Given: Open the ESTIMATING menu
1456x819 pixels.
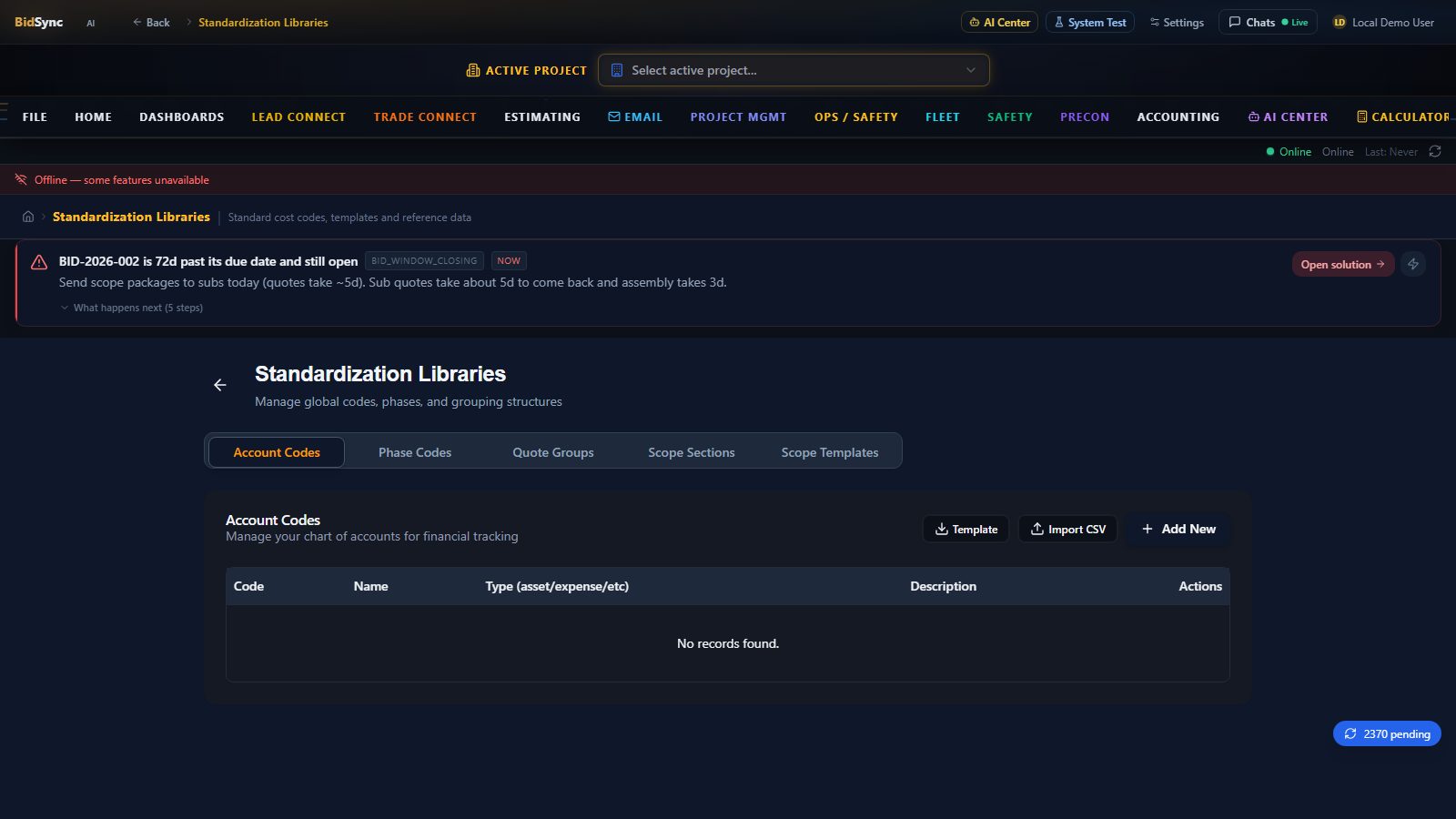Looking at the screenshot, I should (x=542, y=116).
